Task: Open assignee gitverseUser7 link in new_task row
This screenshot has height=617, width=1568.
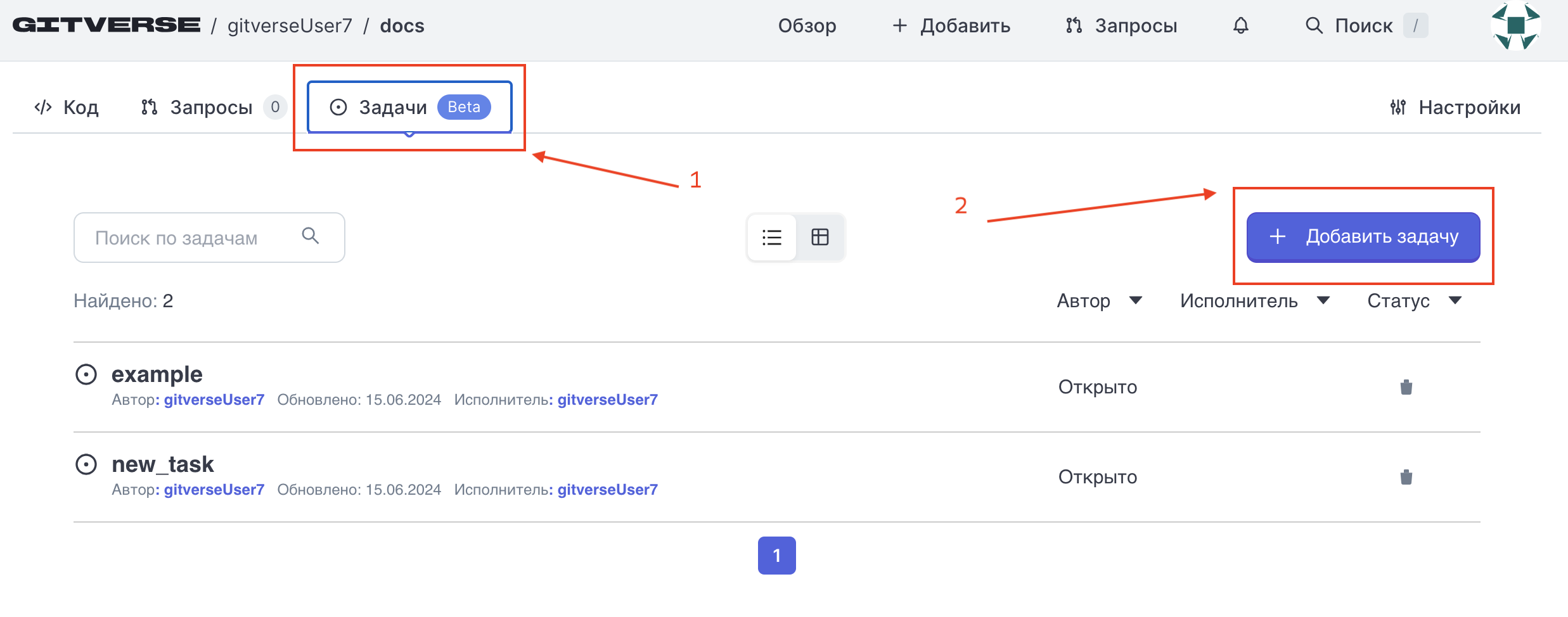Action: tap(607, 490)
